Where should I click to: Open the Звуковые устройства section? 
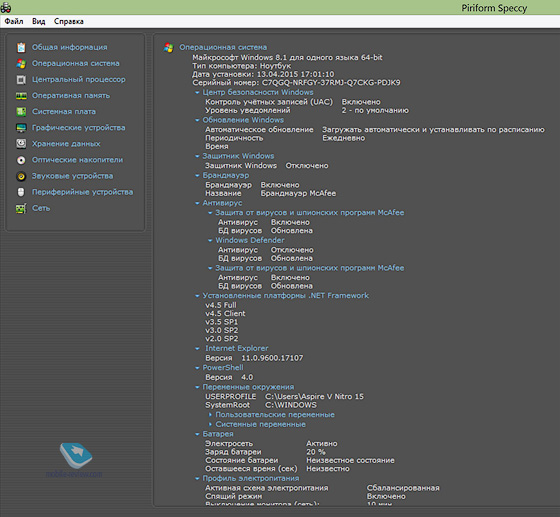point(72,176)
